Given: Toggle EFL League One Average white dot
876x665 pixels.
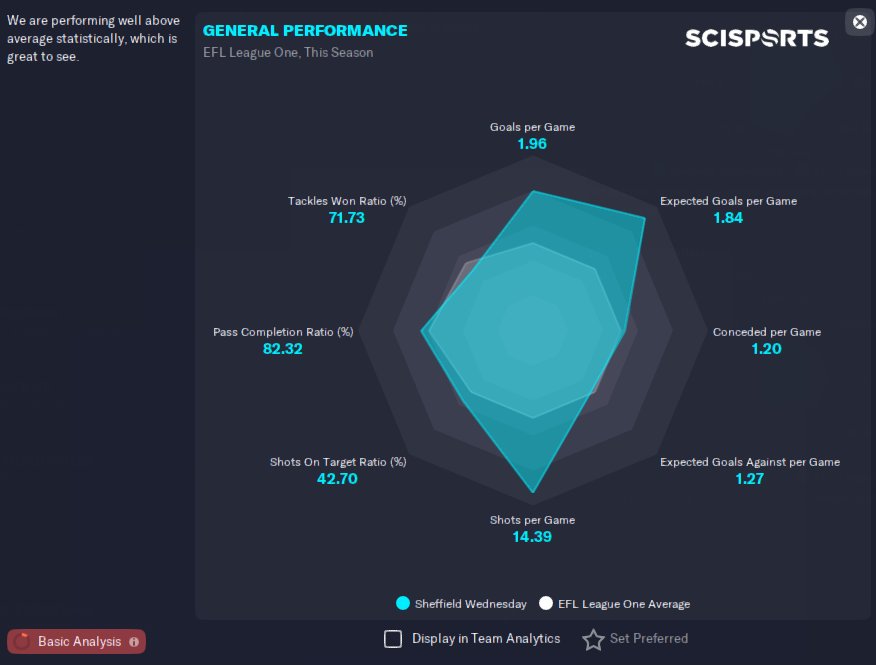Looking at the screenshot, I should pyautogui.click(x=546, y=604).
